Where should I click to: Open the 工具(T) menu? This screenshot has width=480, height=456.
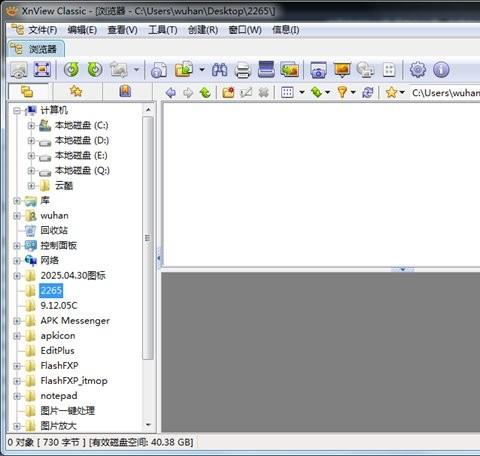point(163,30)
